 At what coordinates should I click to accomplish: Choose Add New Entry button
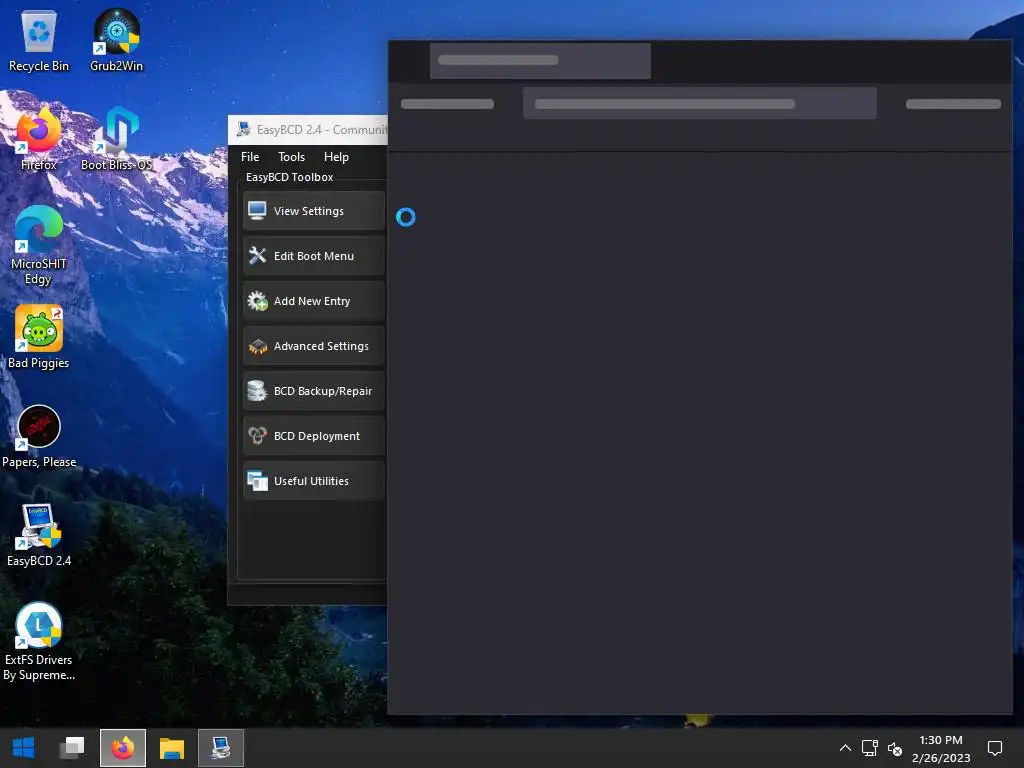[314, 301]
